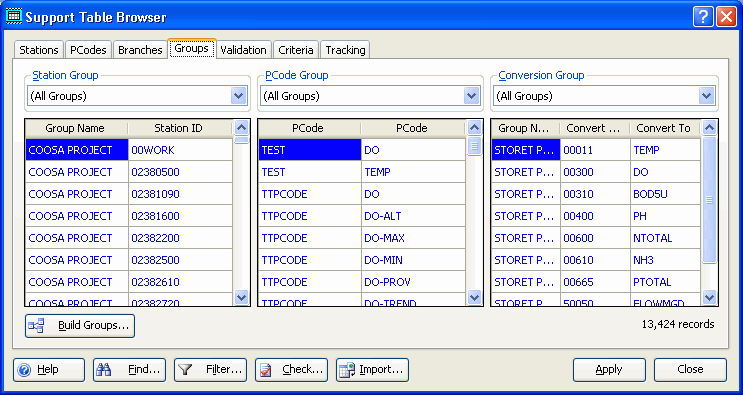Viewport: 743px width, 395px height.
Task: Select the 02381090 station ID cell
Action: click(180, 194)
